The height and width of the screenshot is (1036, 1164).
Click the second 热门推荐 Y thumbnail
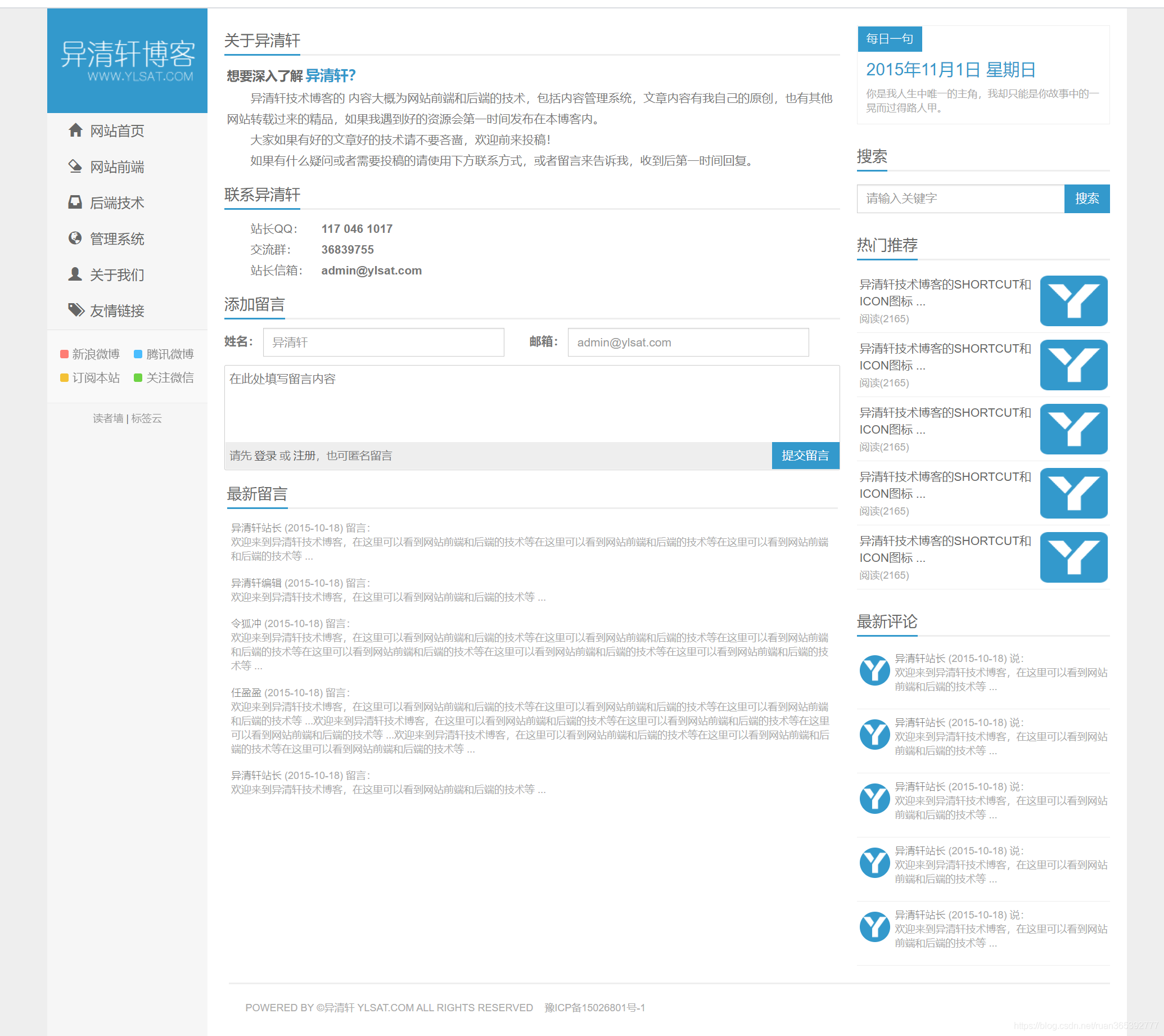[x=1073, y=364]
